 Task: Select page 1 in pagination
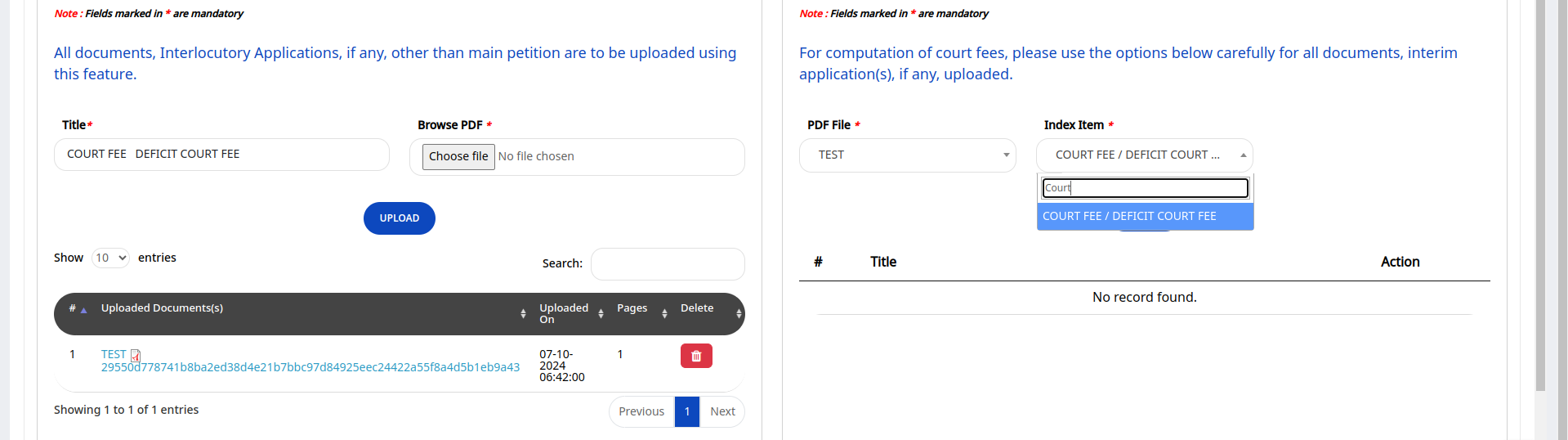coord(687,411)
